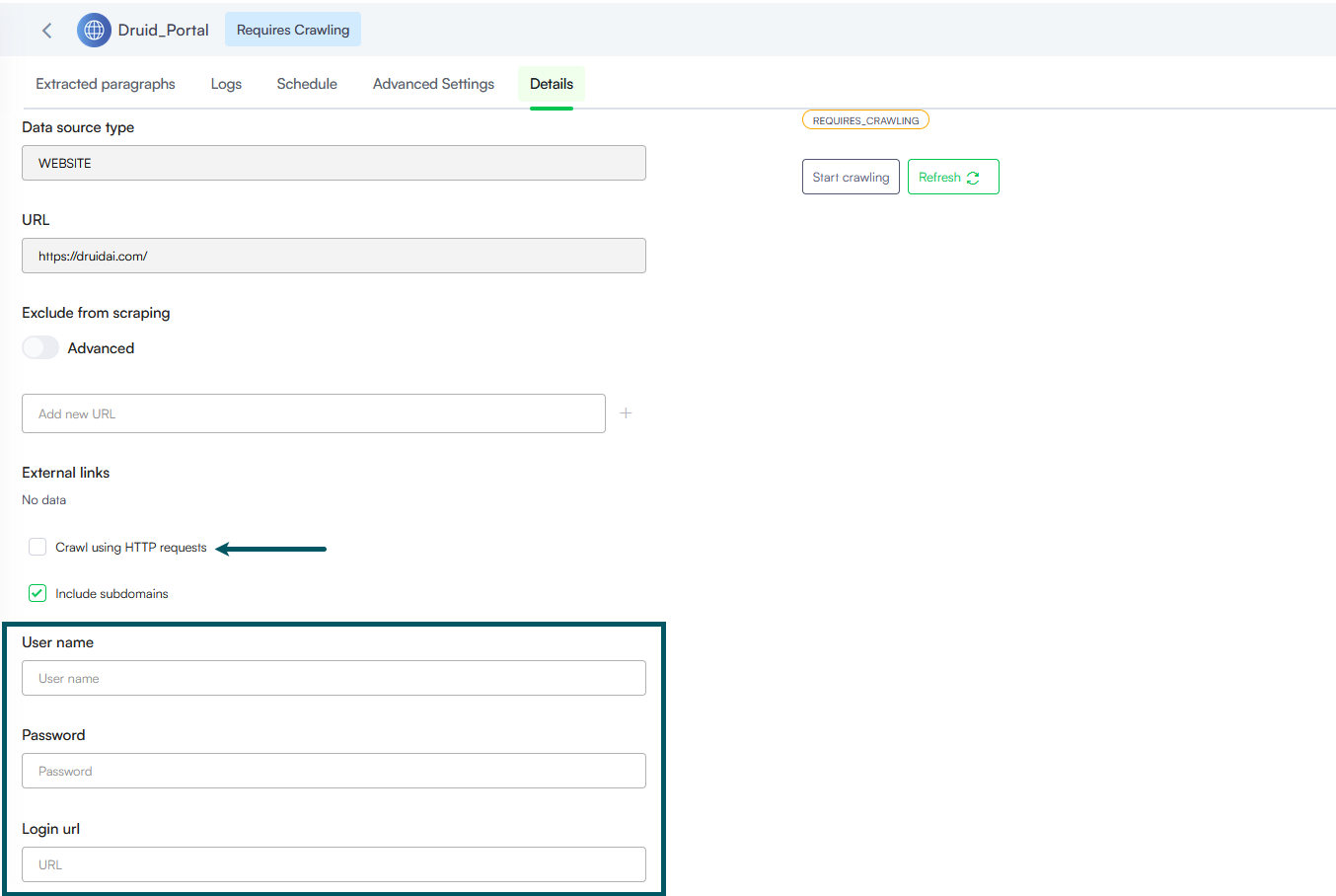Click the Start crawling button
The width and height of the screenshot is (1336, 896).
(851, 177)
